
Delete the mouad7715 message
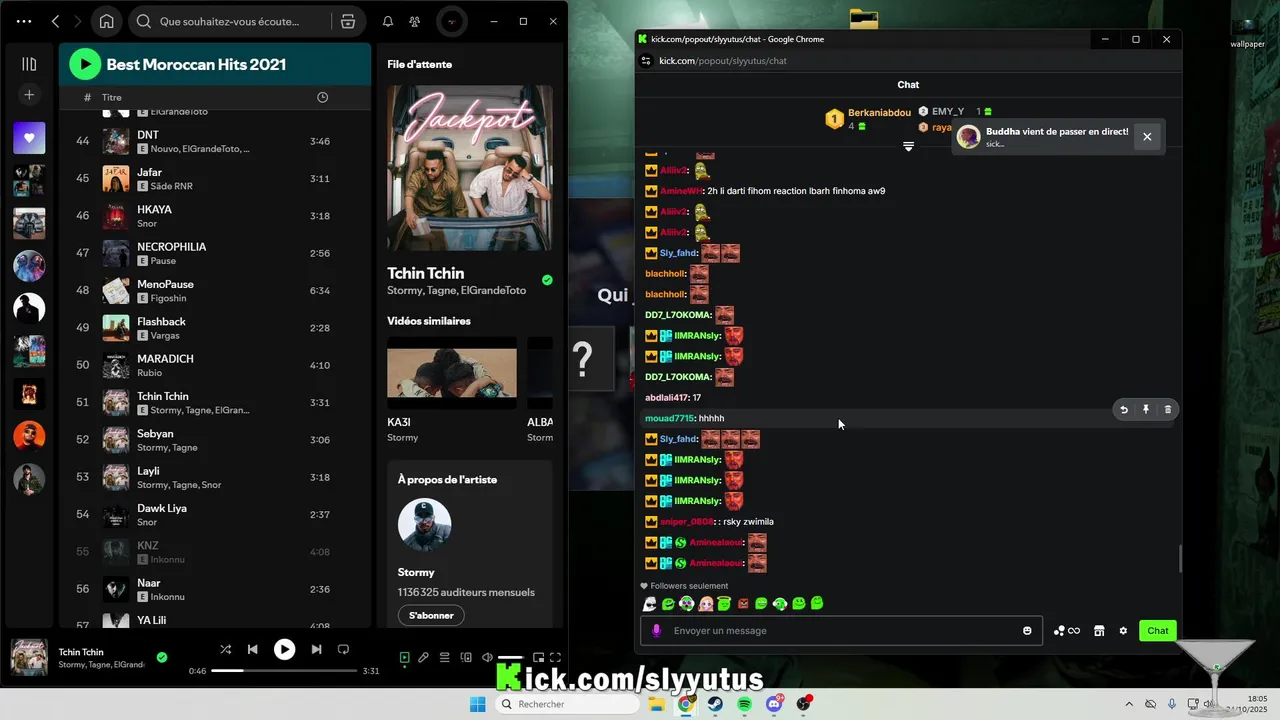coord(1167,409)
